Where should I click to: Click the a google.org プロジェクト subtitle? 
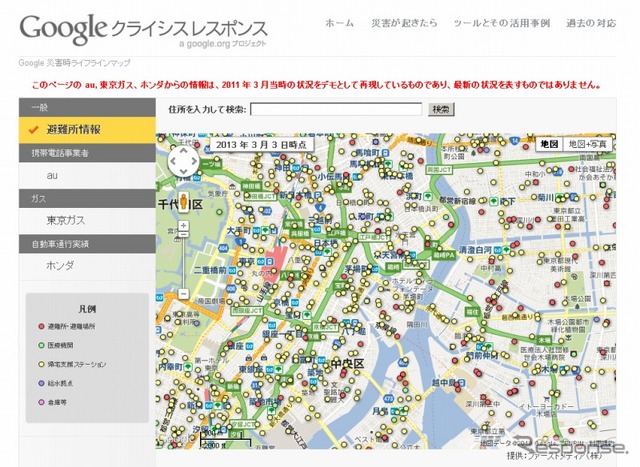tap(222, 44)
